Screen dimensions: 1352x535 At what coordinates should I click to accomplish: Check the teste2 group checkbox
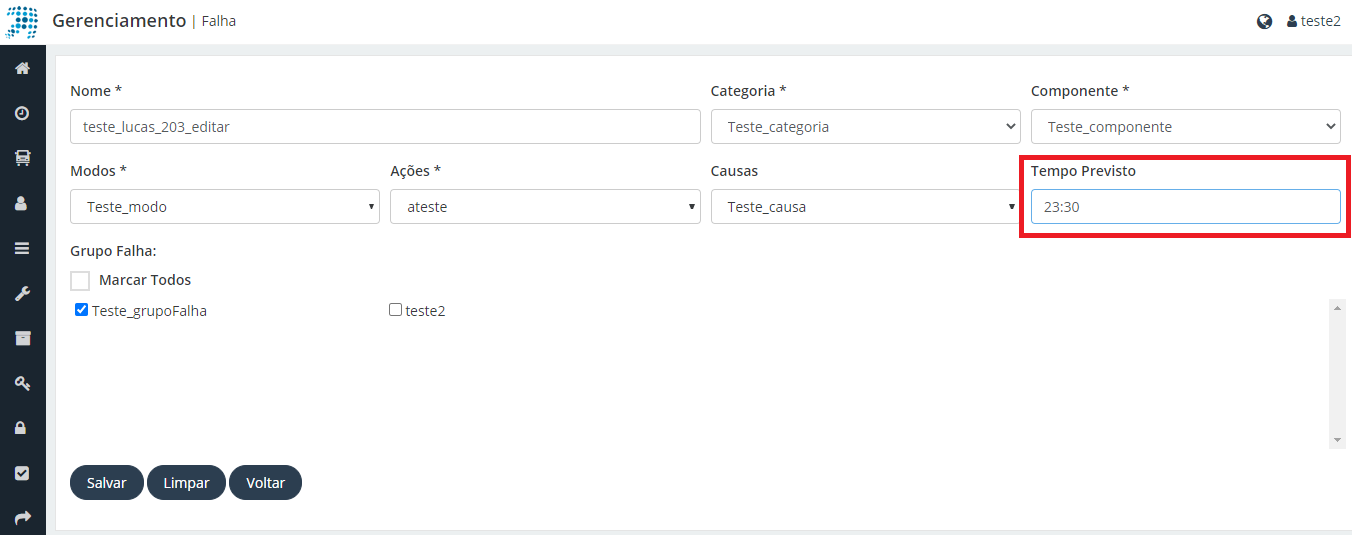pyautogui.click(x=395, y=310)
